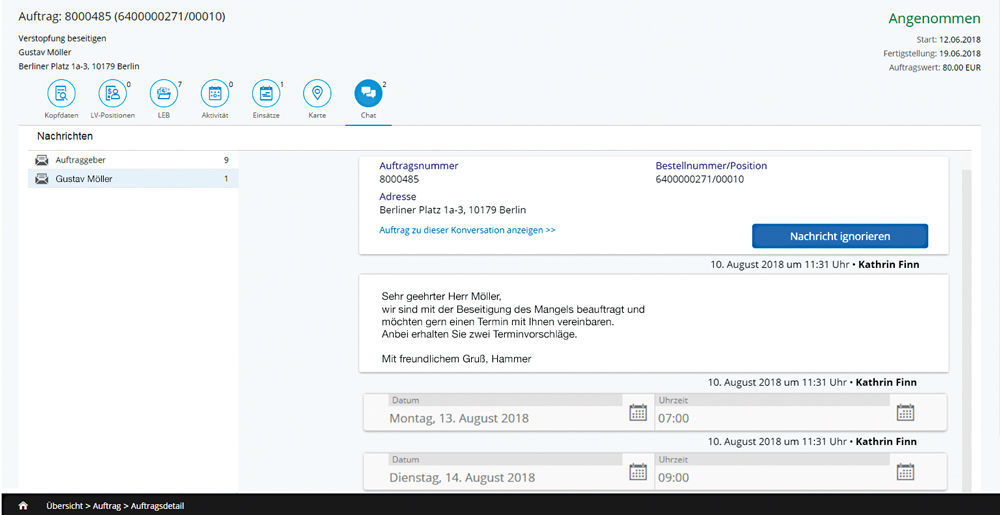Open the Aktivität calendar icon
Image resolution: width=1000 pixels, height=515 pixels.
(x=215, y=94)
